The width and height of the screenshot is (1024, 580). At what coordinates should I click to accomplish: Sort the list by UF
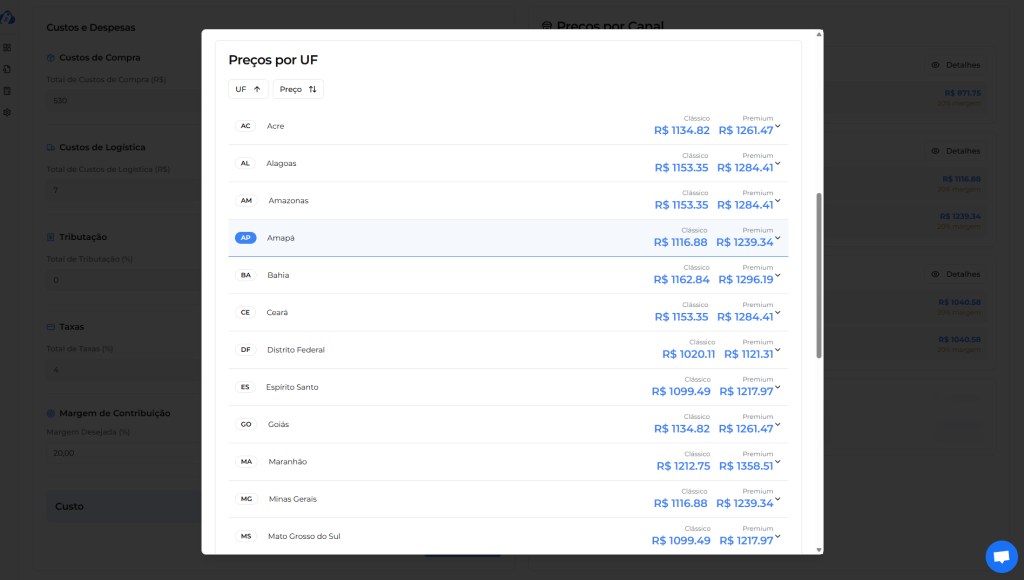[248, 89]
